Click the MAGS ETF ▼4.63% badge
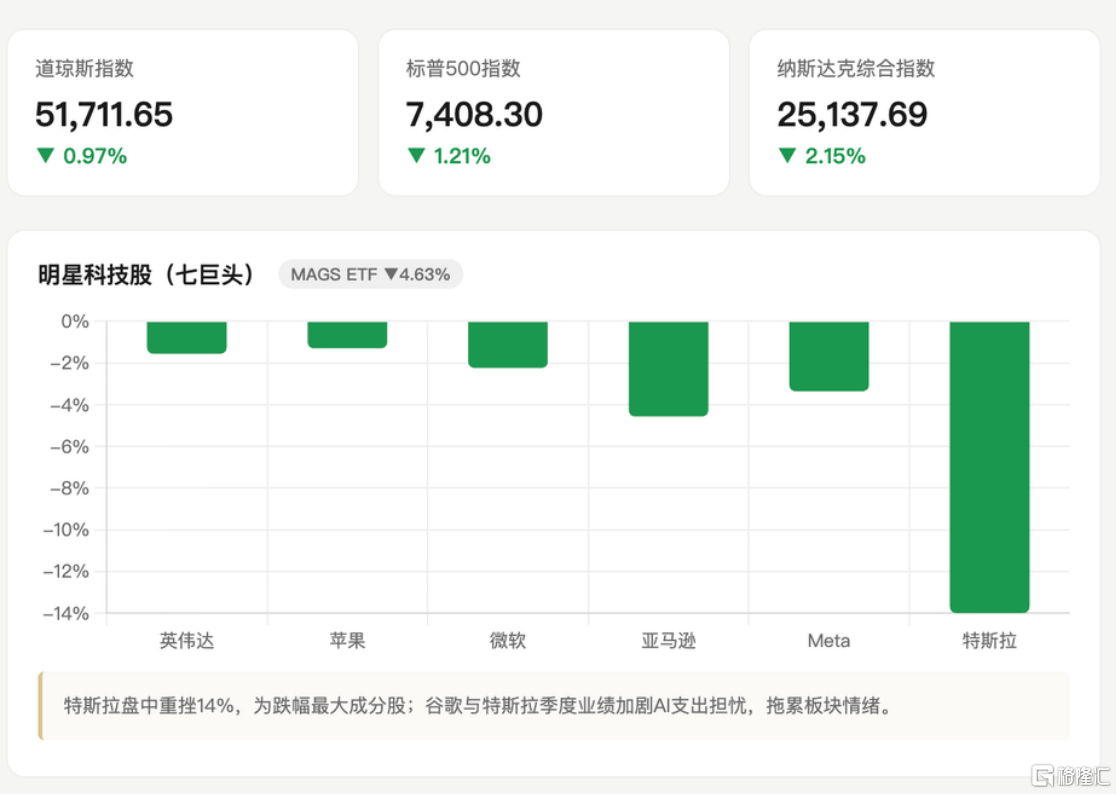 370,274
